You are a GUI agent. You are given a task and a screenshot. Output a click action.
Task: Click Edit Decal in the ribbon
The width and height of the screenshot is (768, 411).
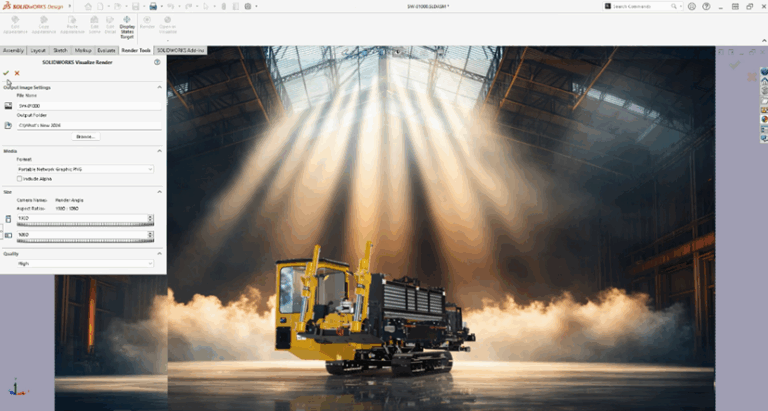click(x=110, y=25)
